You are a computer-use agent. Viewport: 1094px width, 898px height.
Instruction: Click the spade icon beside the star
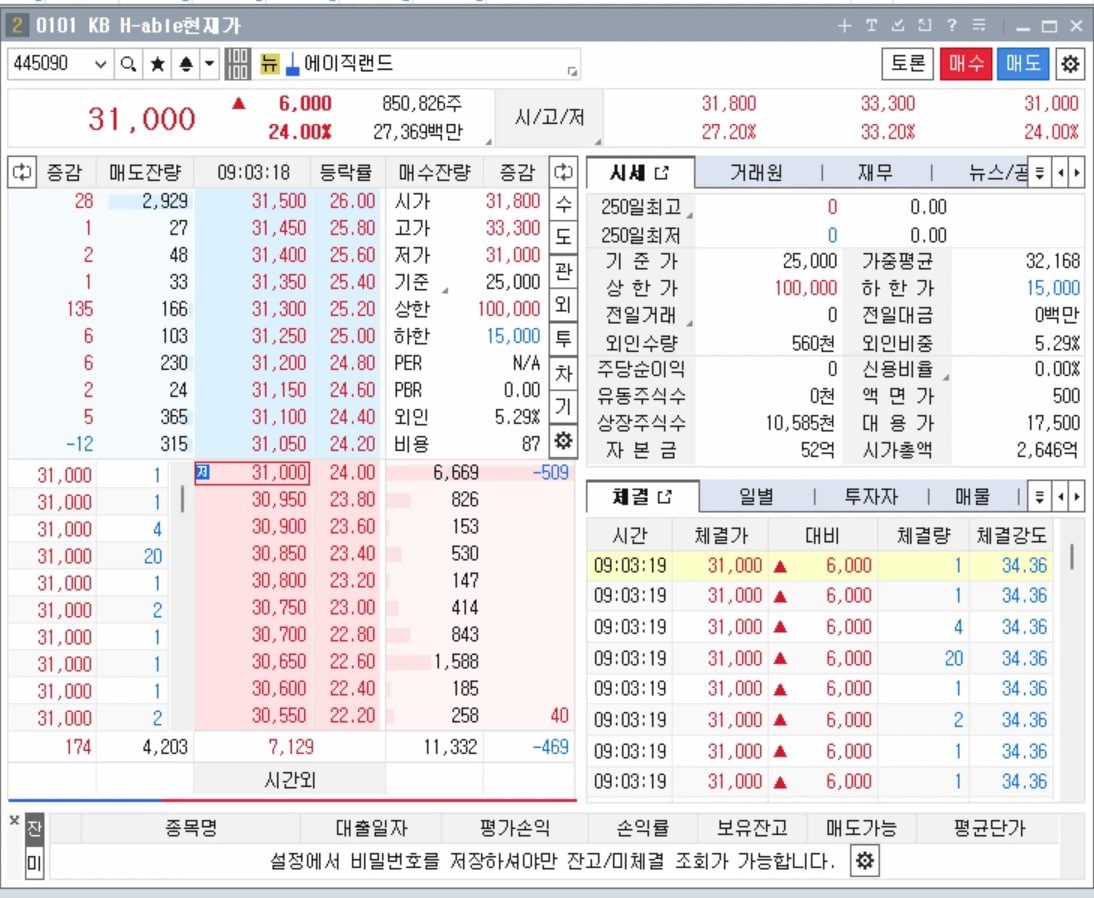tap(186, 64)
